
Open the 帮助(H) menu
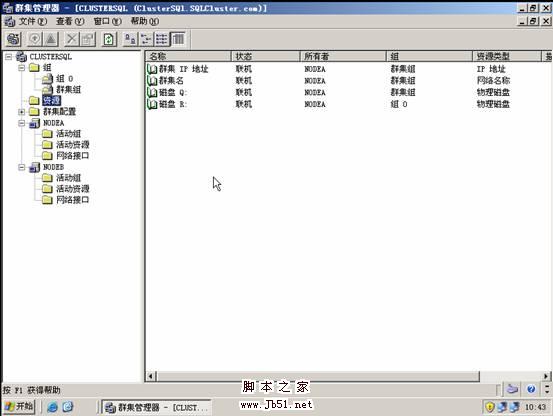pyautogui.click(x=145, y=22)
